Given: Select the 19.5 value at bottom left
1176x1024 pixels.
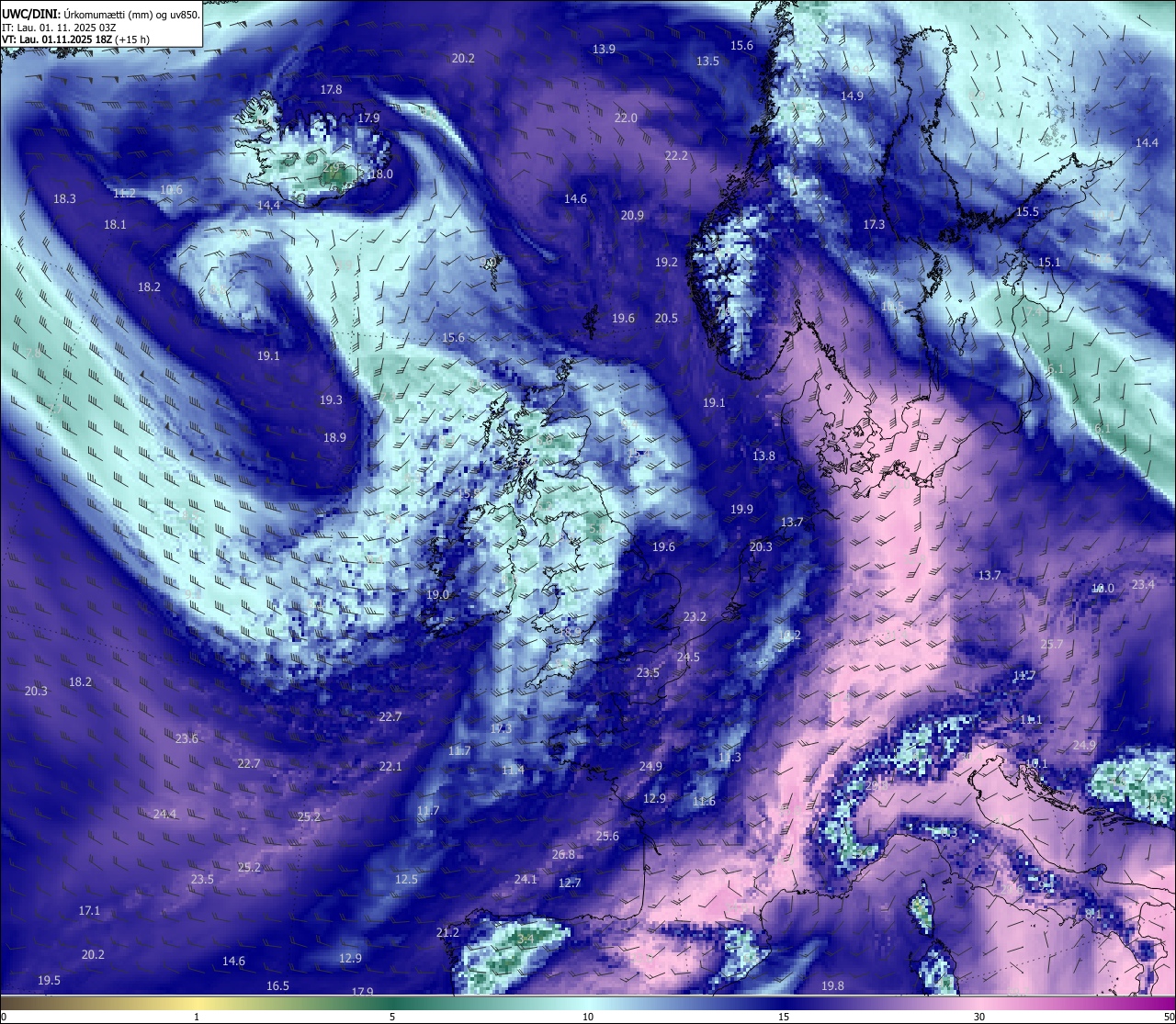Looking at the screenshot, I should click(49, 981).
